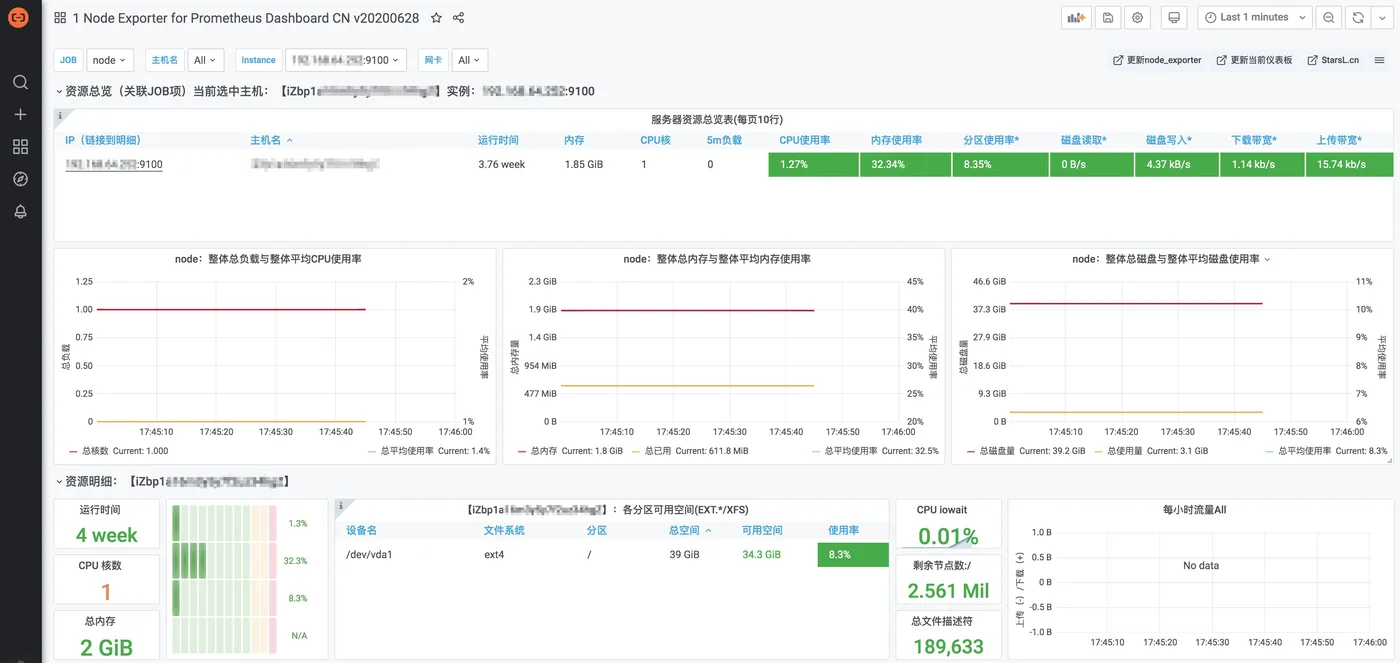Click the 8.3% bar gauge row

tap(240, 598)
